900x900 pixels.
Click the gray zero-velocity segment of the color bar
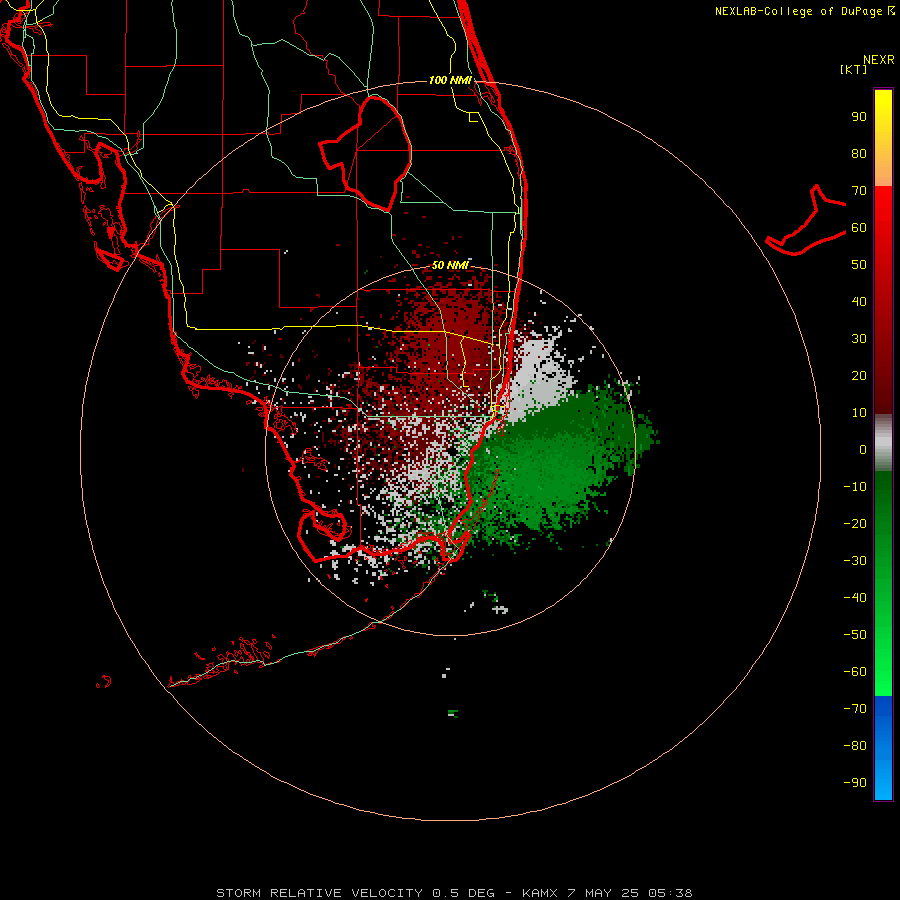click(883, 443)
